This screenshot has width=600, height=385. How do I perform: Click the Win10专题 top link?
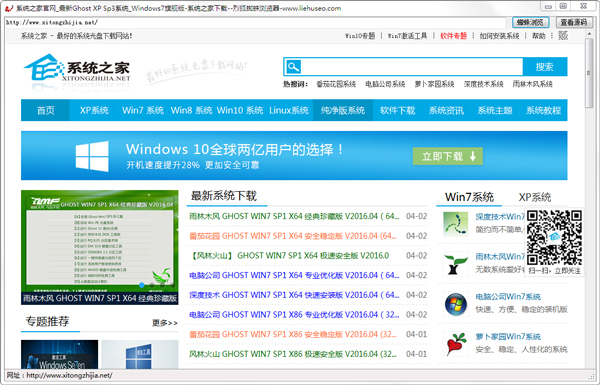click(360, 36)
